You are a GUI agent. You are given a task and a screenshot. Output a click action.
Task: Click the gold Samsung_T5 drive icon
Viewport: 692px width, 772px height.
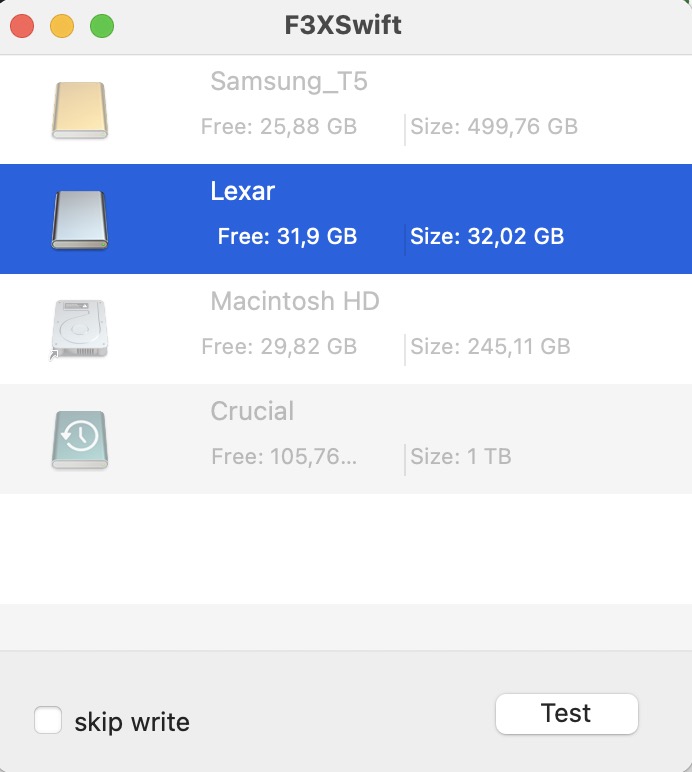[80, 110]
